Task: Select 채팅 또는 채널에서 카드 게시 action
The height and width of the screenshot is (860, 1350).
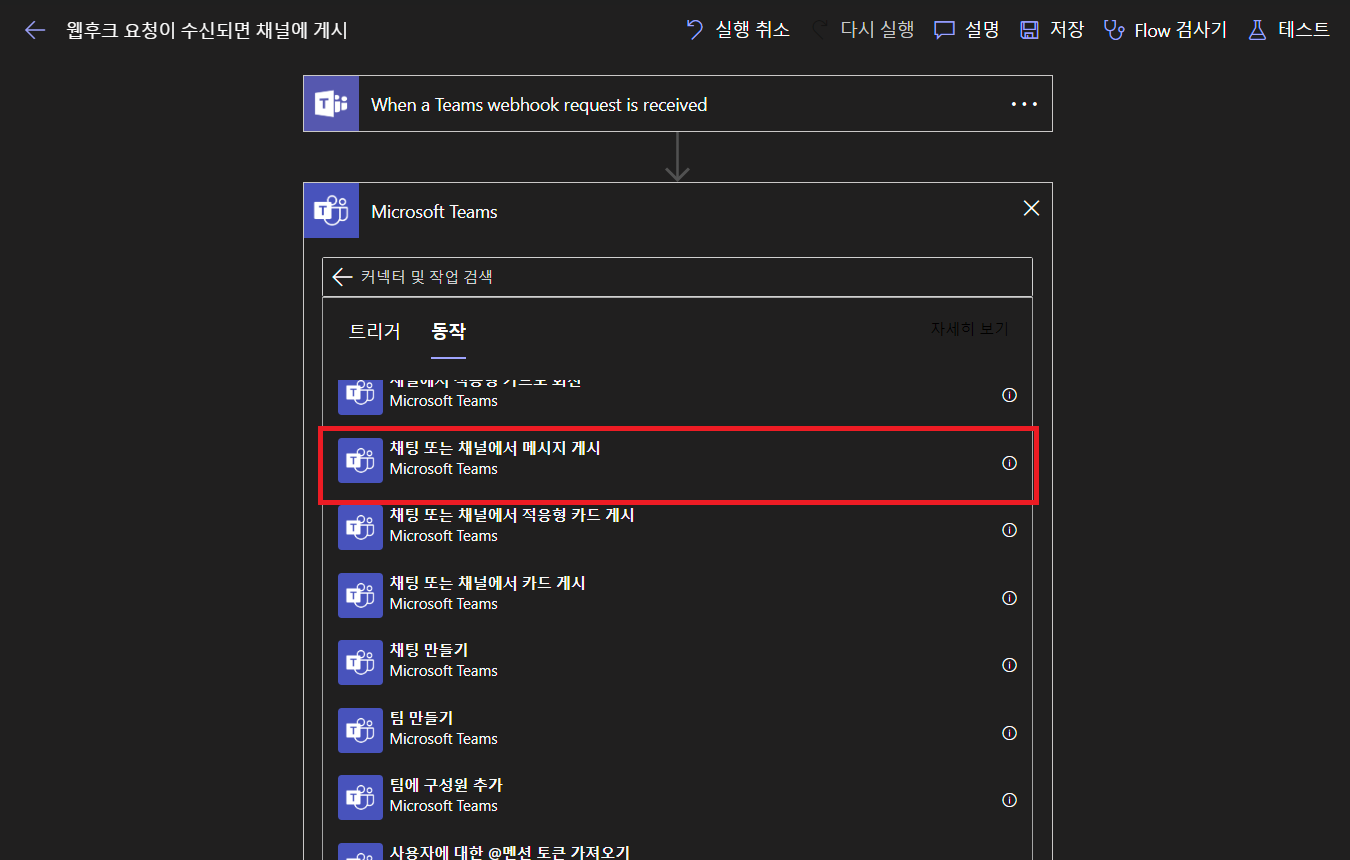Action: click(677, 597)
